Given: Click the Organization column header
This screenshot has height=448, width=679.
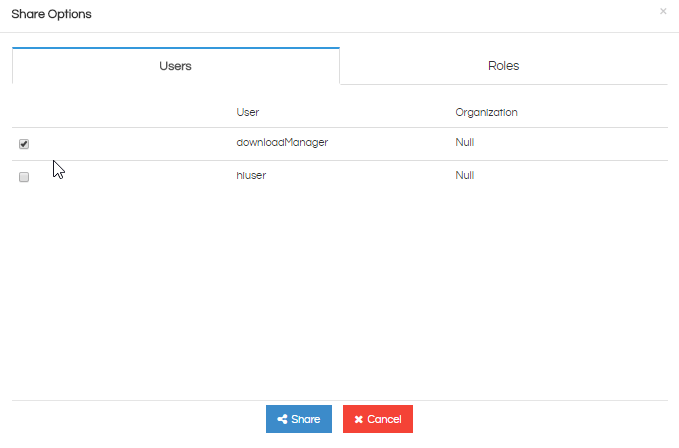Looking at the screenshot, I should [x=486, y=113].
